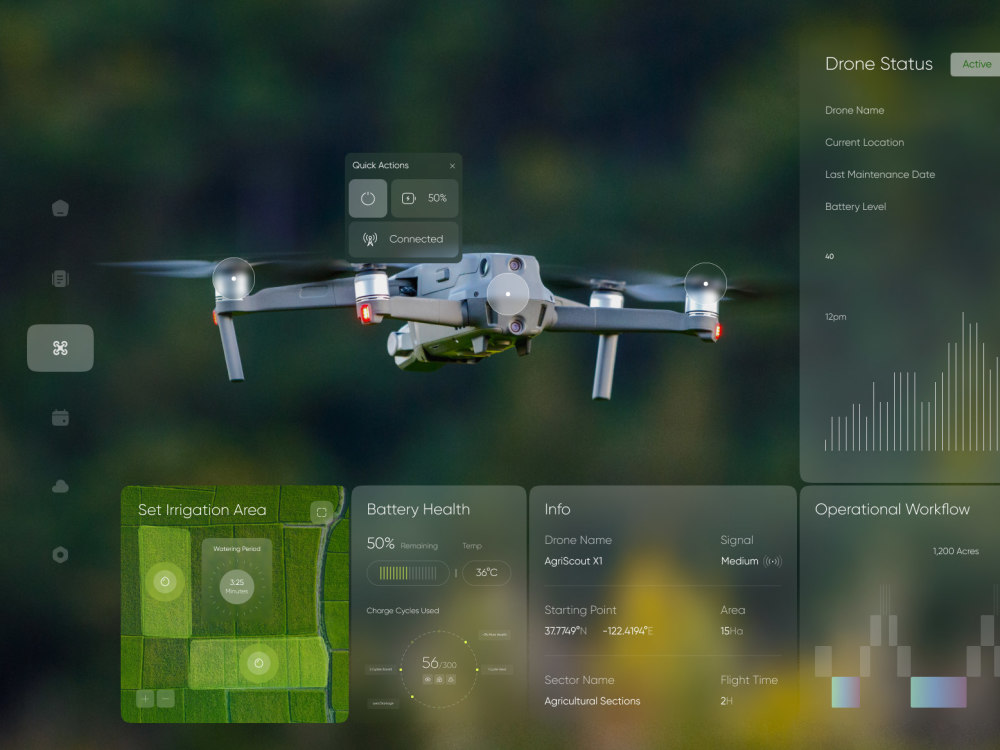Expand the irrigation map to fullscreen

pos(321,512)
